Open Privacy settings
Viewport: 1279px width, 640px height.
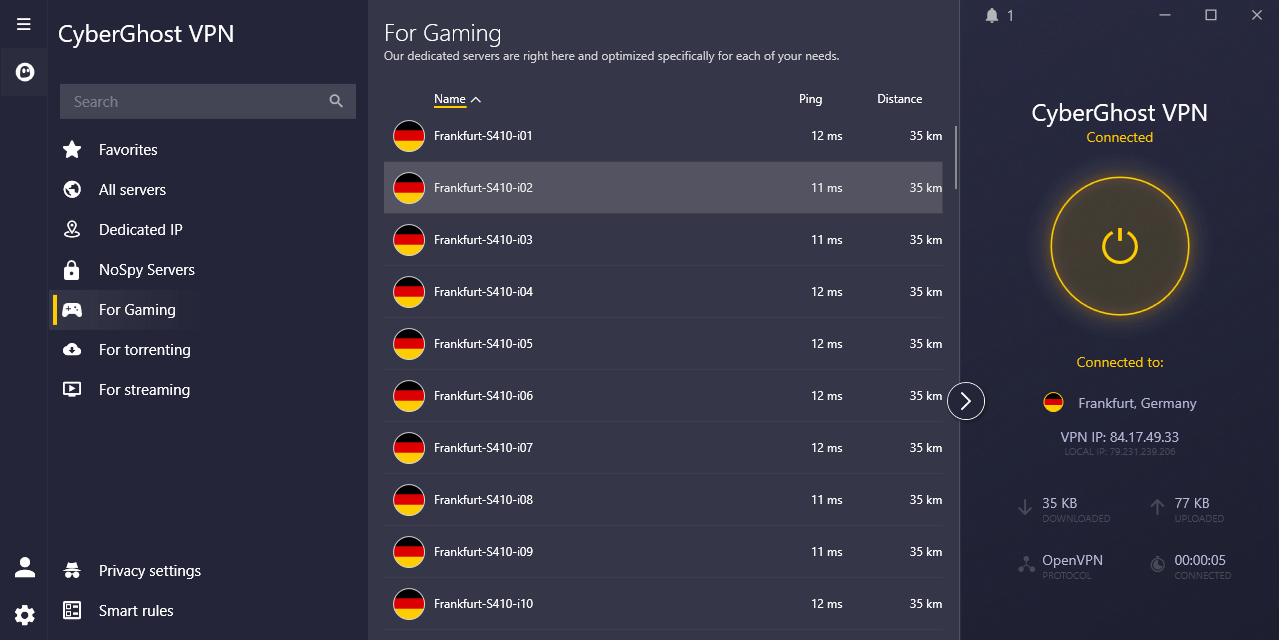[149, 571]
